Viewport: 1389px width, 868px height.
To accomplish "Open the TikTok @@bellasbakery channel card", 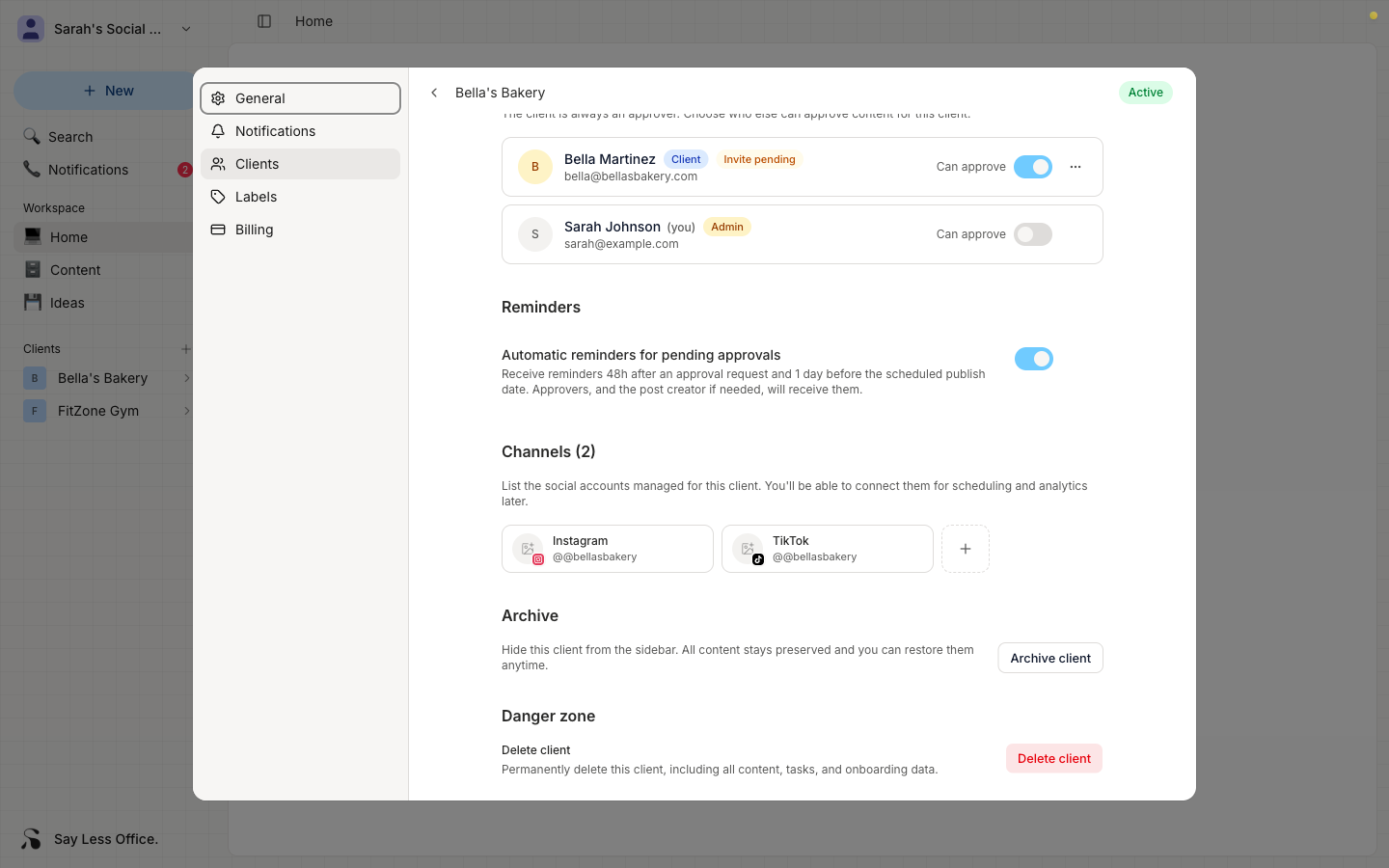I will (828, 549).
